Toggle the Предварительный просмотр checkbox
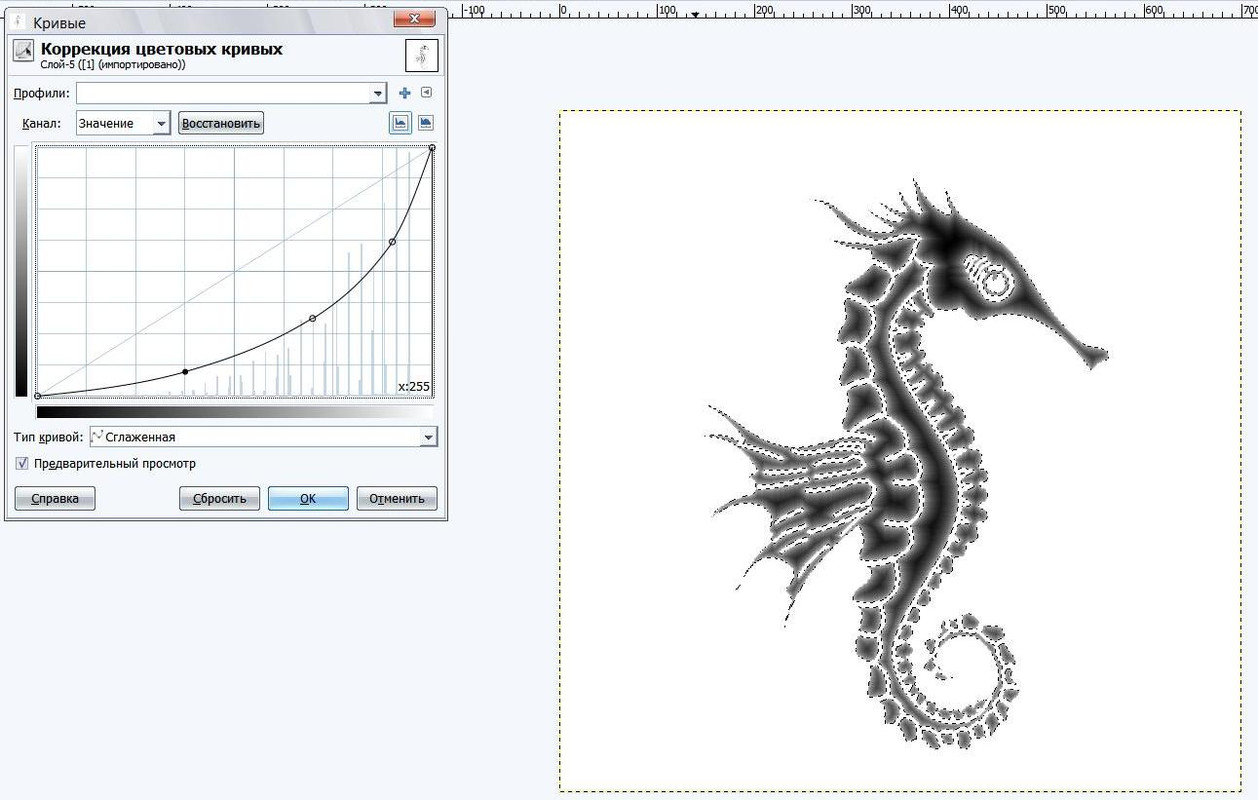This screenshot has width=1258, height=800. (22, 464)
